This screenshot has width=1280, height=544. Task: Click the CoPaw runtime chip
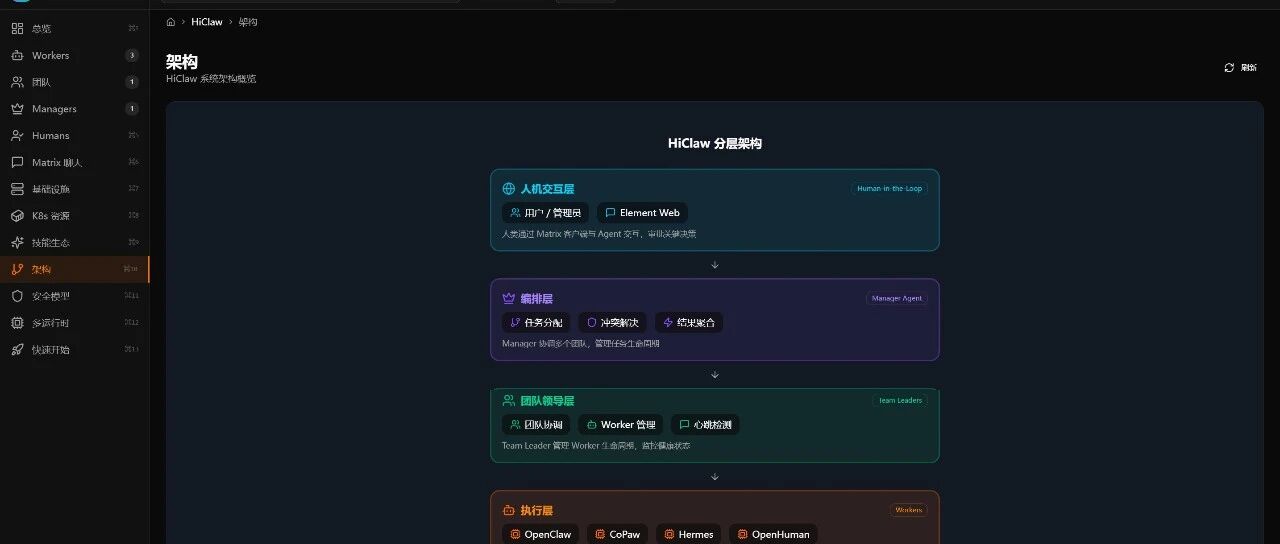point(617,534)
